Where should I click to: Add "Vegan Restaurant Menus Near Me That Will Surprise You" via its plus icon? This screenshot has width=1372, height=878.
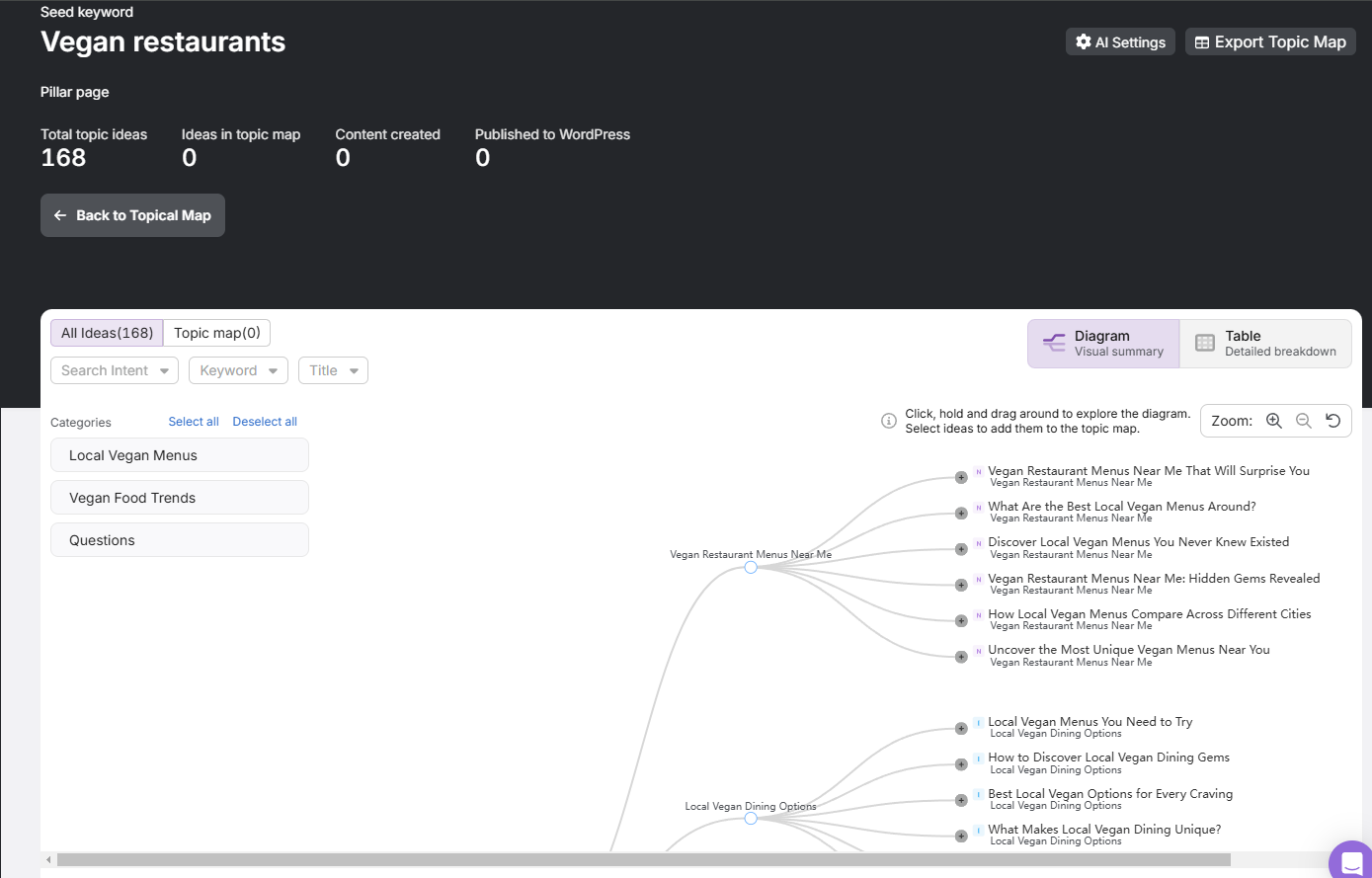pyautogui.click(x=961, y=477)
